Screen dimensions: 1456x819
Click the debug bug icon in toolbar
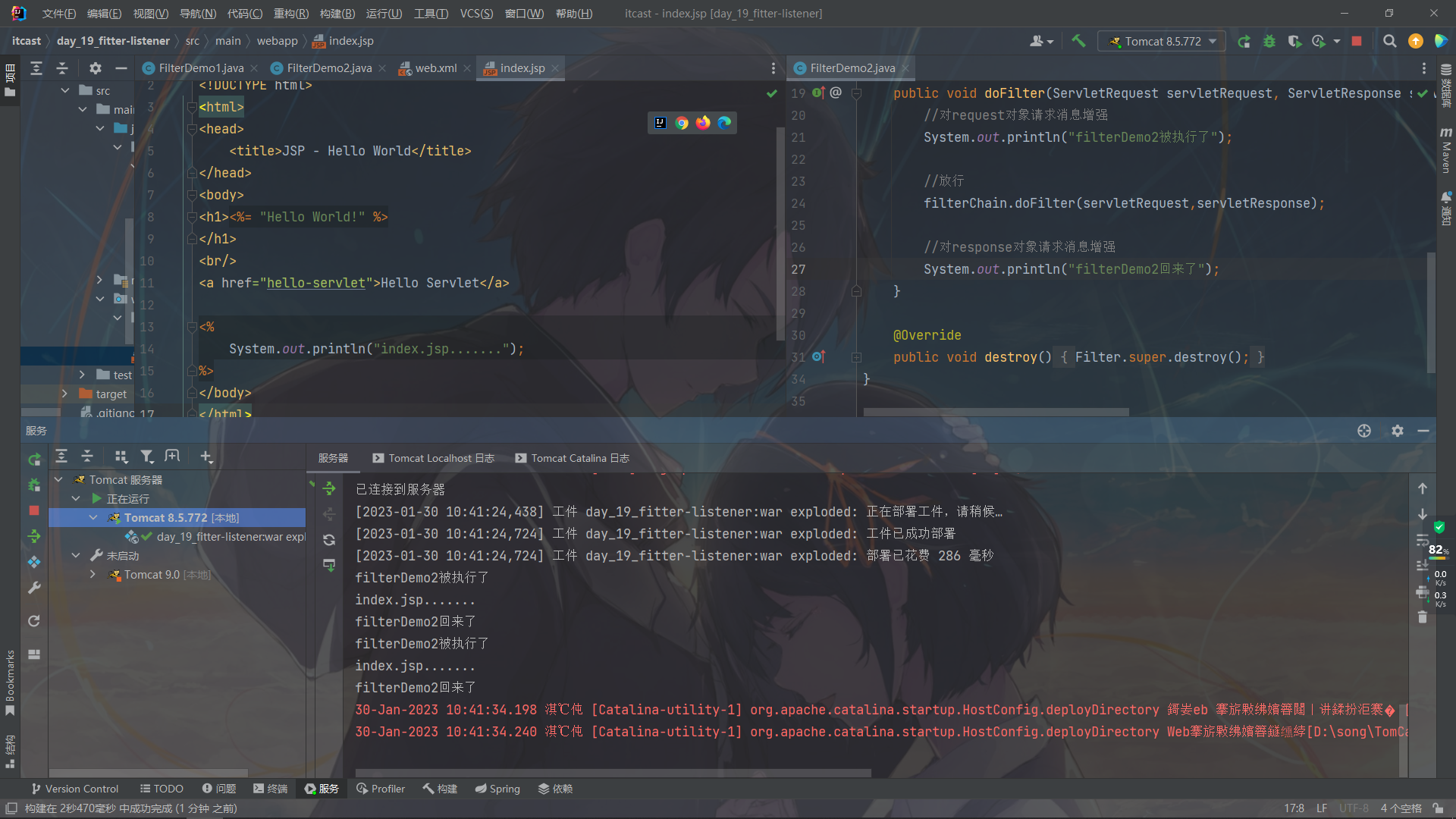pyautogui.click(x=1269, y=41)
